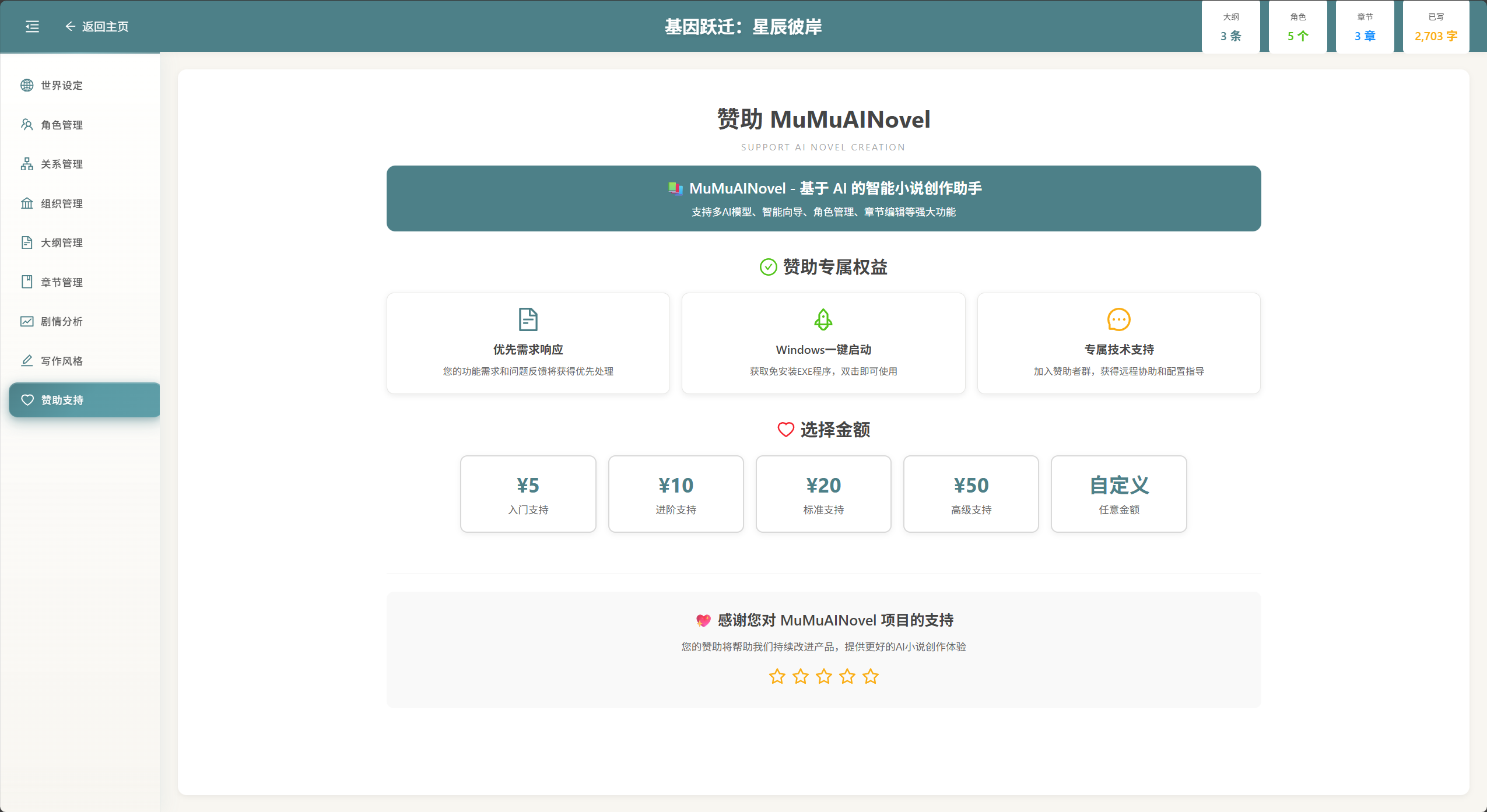Click the first star in the rating row
1487x812 pixels.
pos(777,676)
